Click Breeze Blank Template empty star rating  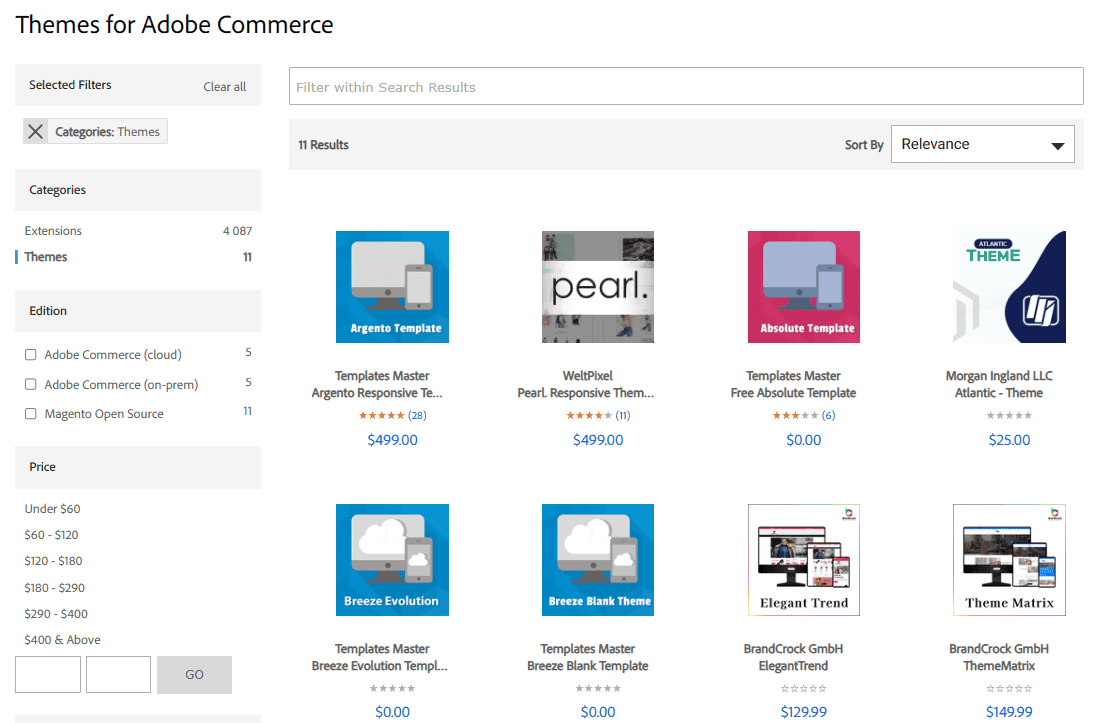click(598, 689)
